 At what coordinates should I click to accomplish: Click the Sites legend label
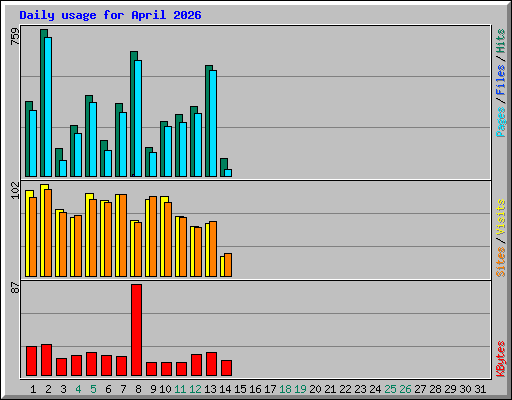[x=501, y=262]
